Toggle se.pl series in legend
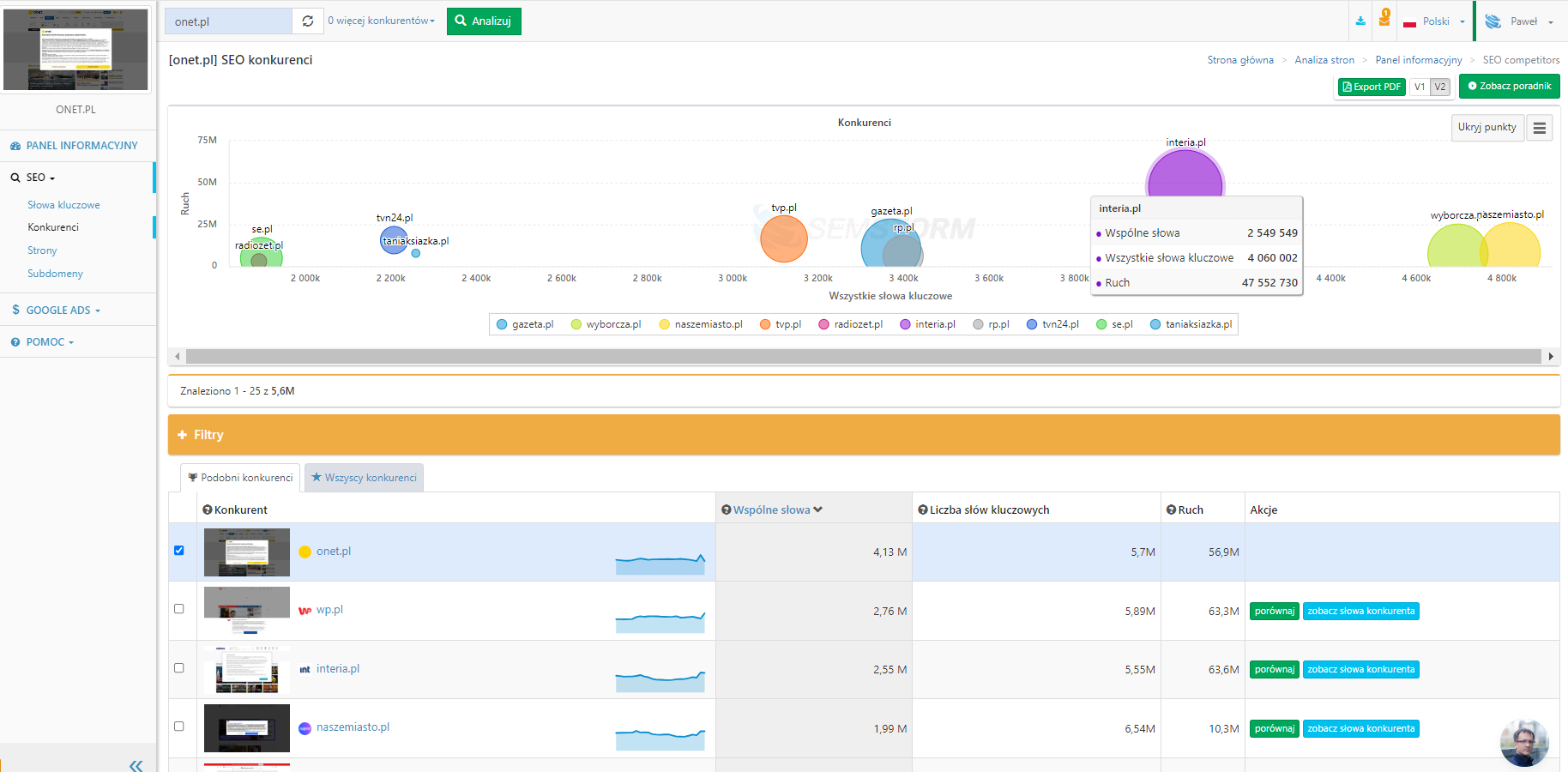The image size is (1568, 772). pos(1114,324)
